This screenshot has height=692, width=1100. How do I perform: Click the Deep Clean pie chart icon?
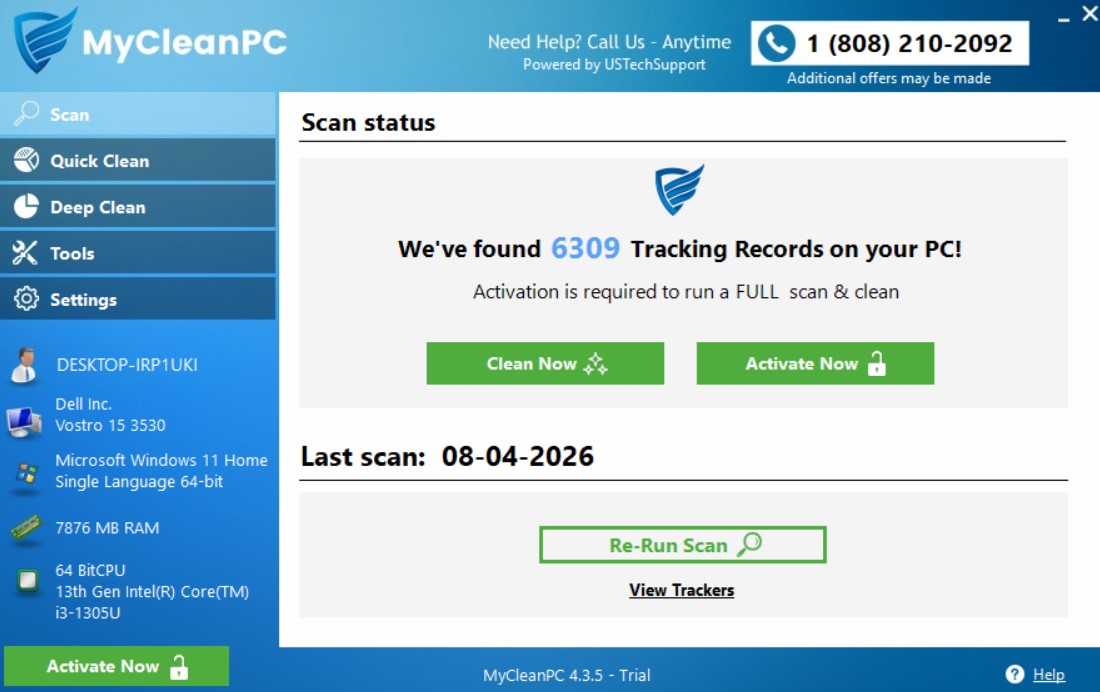point(27,206)
